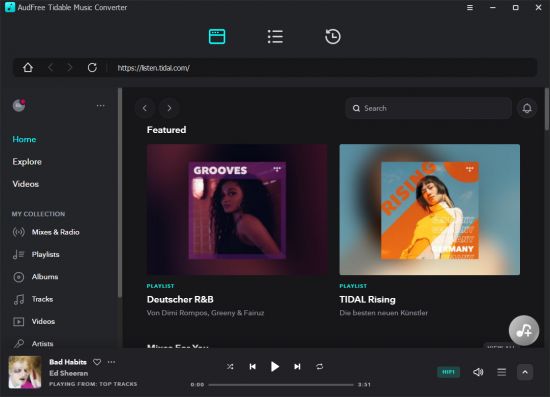Image resolution: width=550 pixels, height=397 pixels.
Task: Click the HiFi quality badge
Action: 448,372
